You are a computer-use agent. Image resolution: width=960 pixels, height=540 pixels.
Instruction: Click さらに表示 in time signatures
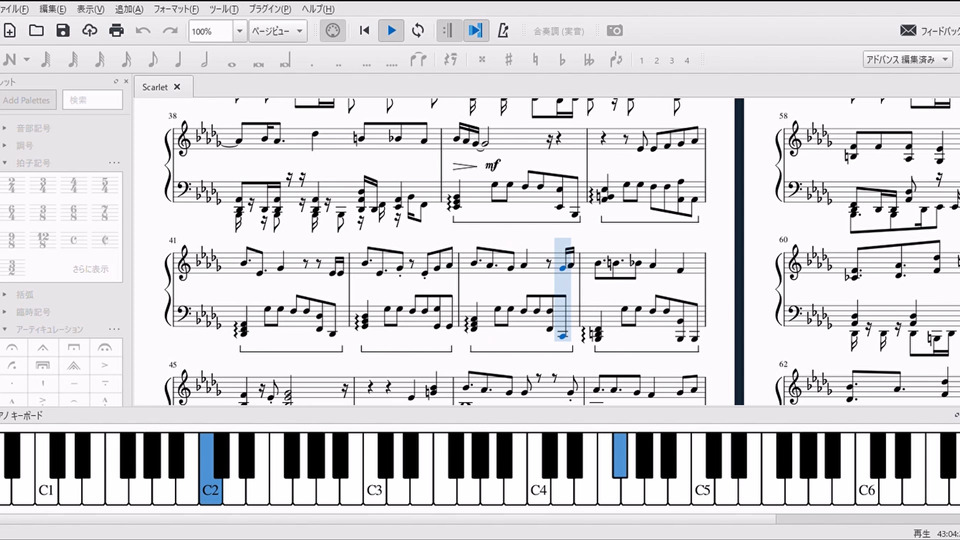pyautogui.click(x=90, y=268)
